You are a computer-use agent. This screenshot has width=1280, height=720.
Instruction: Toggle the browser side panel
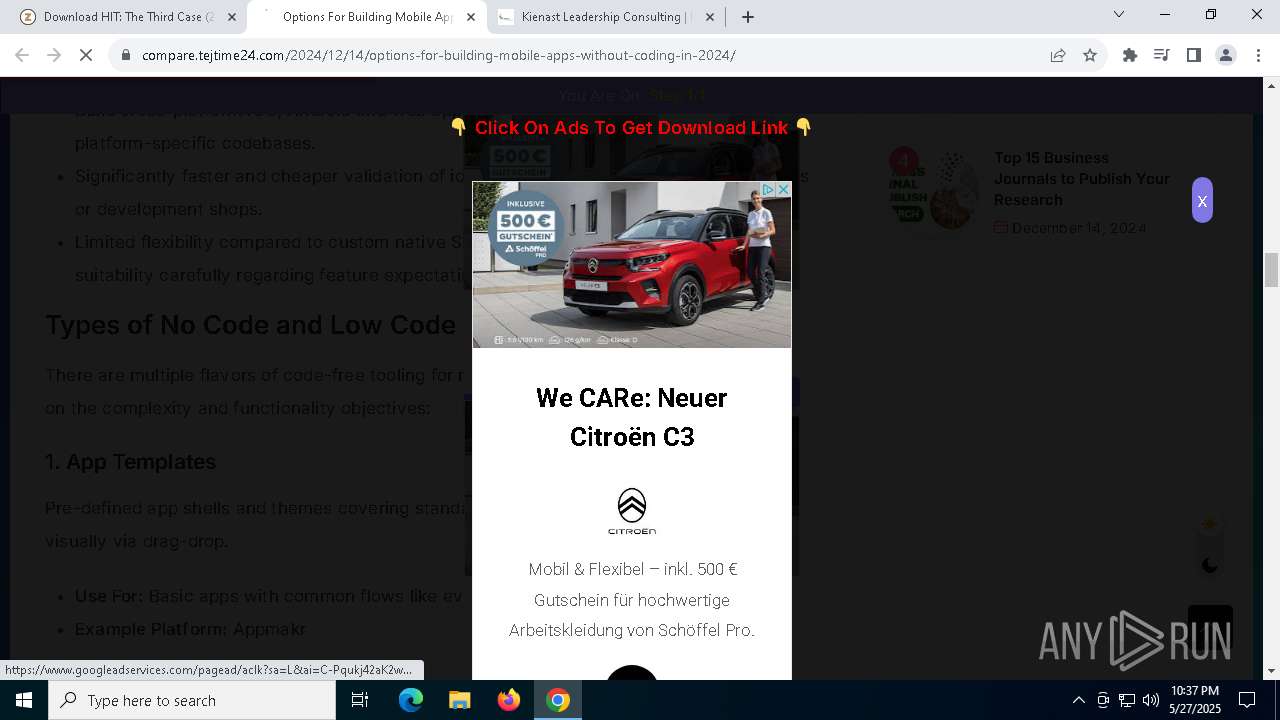click(1194, 55)
